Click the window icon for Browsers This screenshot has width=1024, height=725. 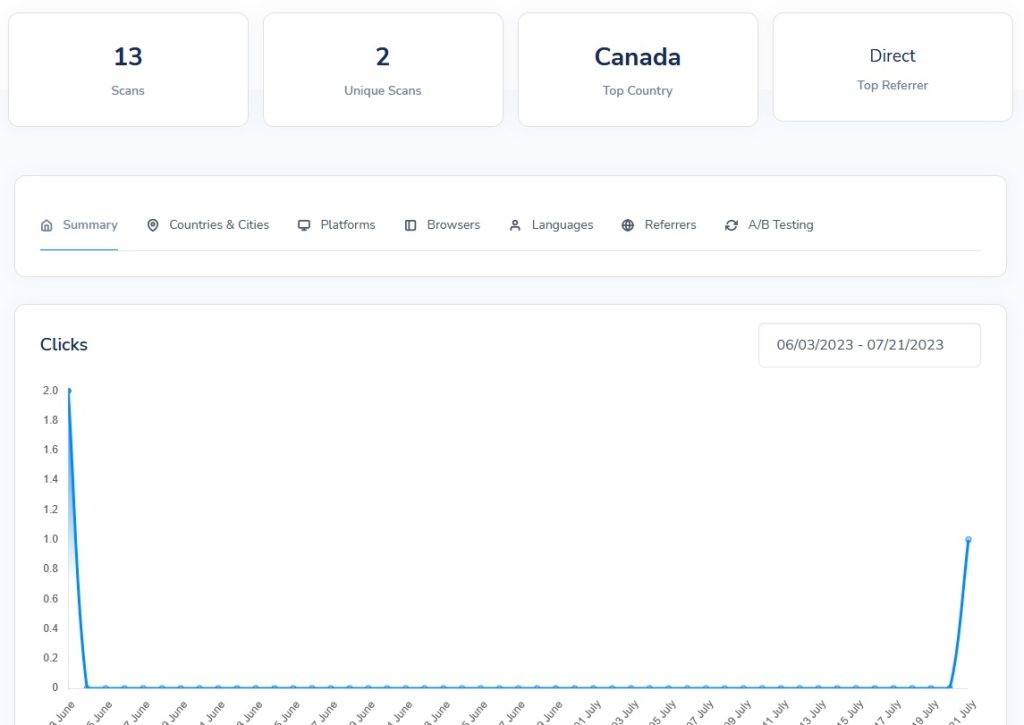click(x=410, y=225)
